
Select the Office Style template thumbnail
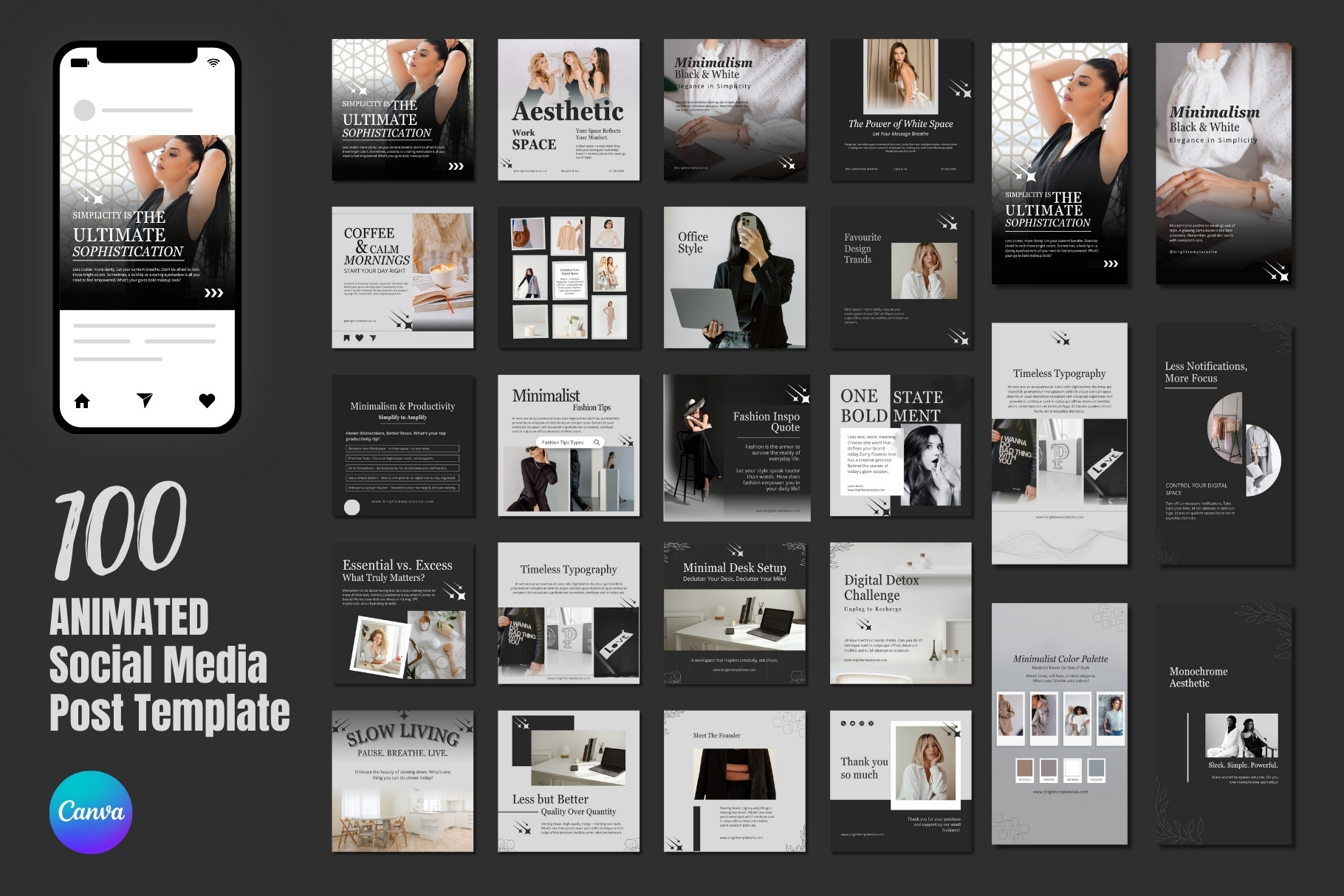[735, 278]
